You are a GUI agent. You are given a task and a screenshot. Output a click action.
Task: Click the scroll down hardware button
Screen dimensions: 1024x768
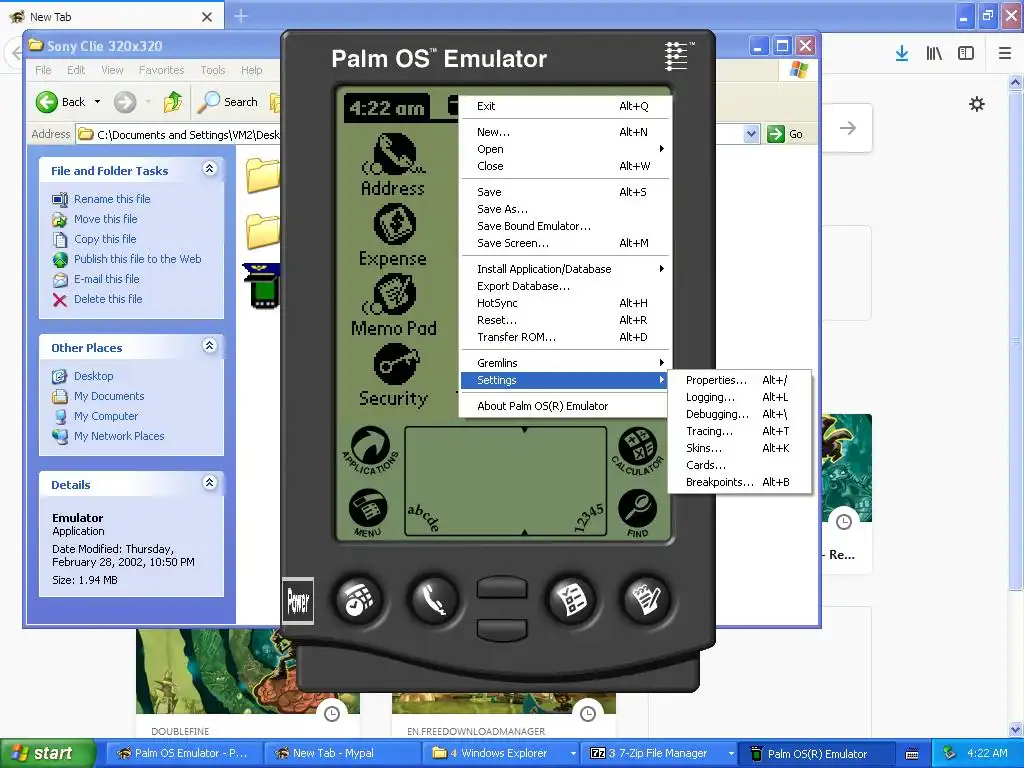(502, 630)
